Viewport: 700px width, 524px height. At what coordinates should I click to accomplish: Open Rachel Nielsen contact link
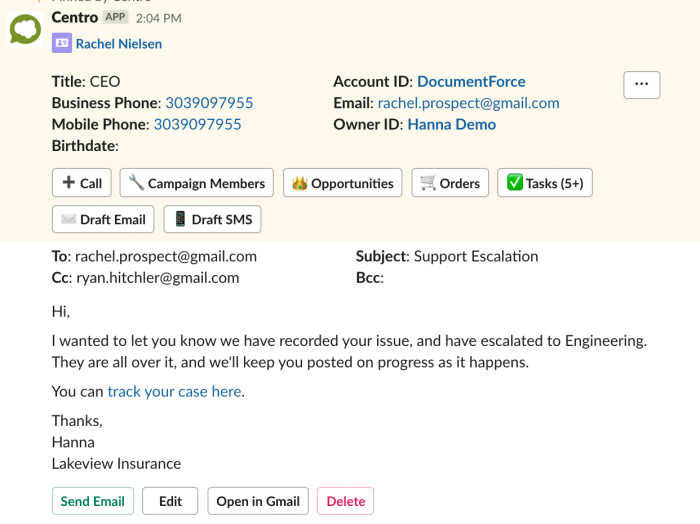(119, 44)
